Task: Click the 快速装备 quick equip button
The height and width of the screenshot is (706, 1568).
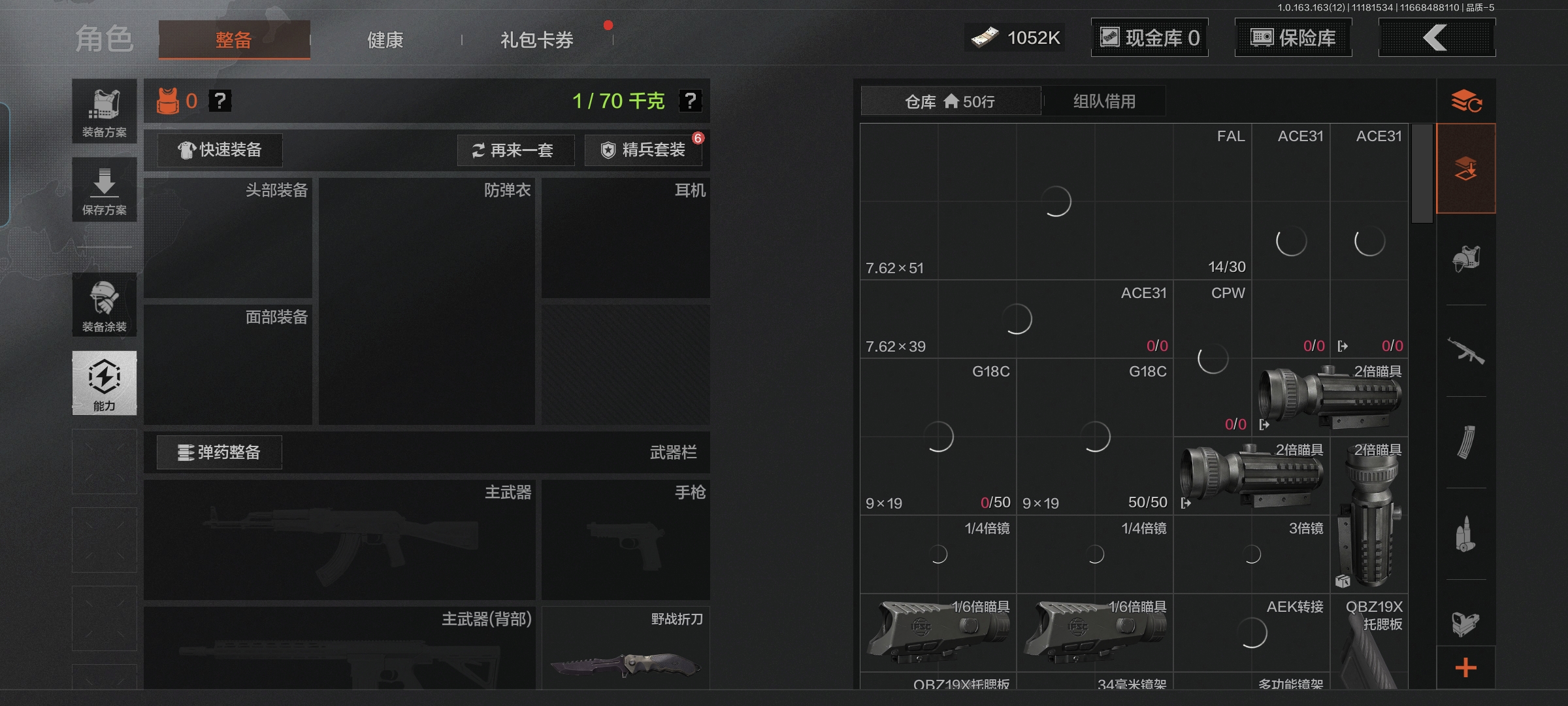Action: (220, 150)
